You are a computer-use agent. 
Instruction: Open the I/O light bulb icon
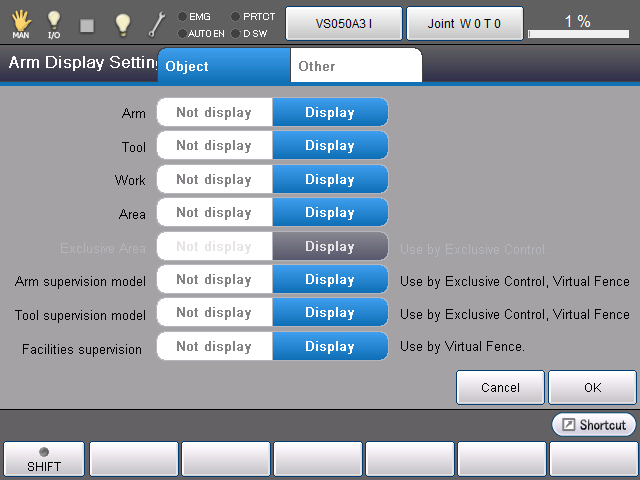click(54, 23)
